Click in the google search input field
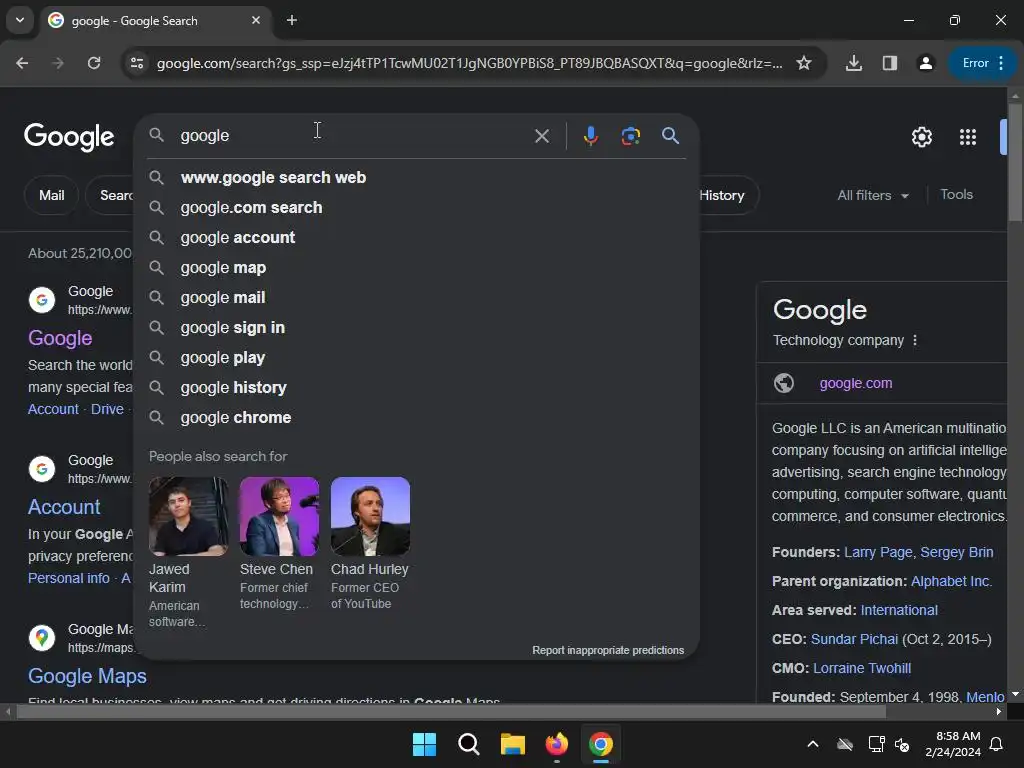1024x768 pixels. click(353, 136)
